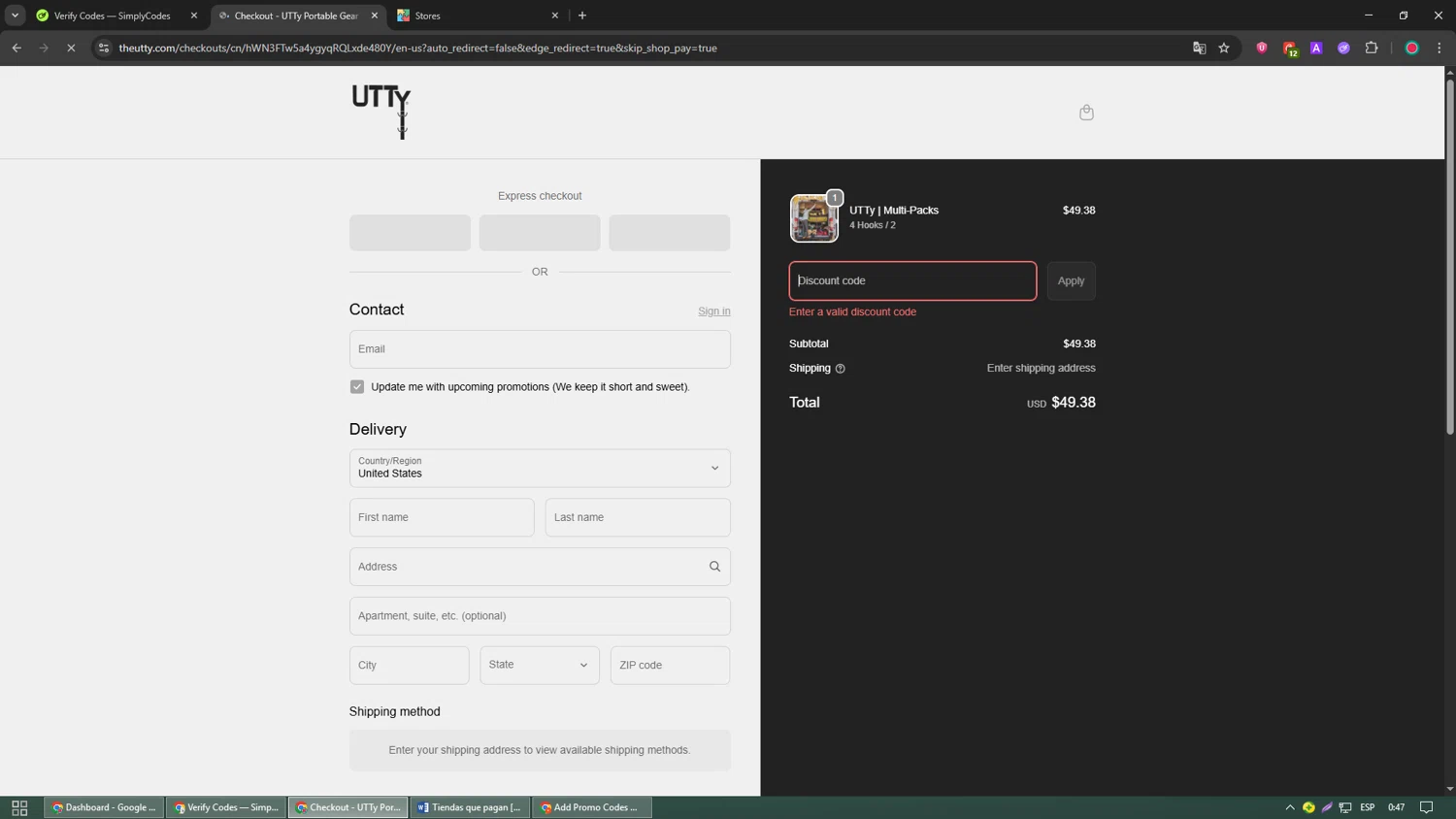
Task: Open Verify Codes taskbar window
Action: coord(226,807)
